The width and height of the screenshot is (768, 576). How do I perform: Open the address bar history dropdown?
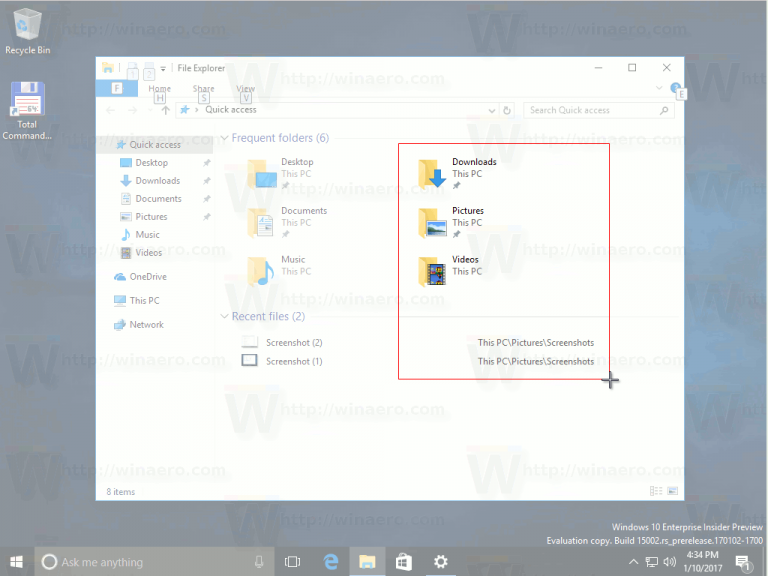tap(492, 111)
